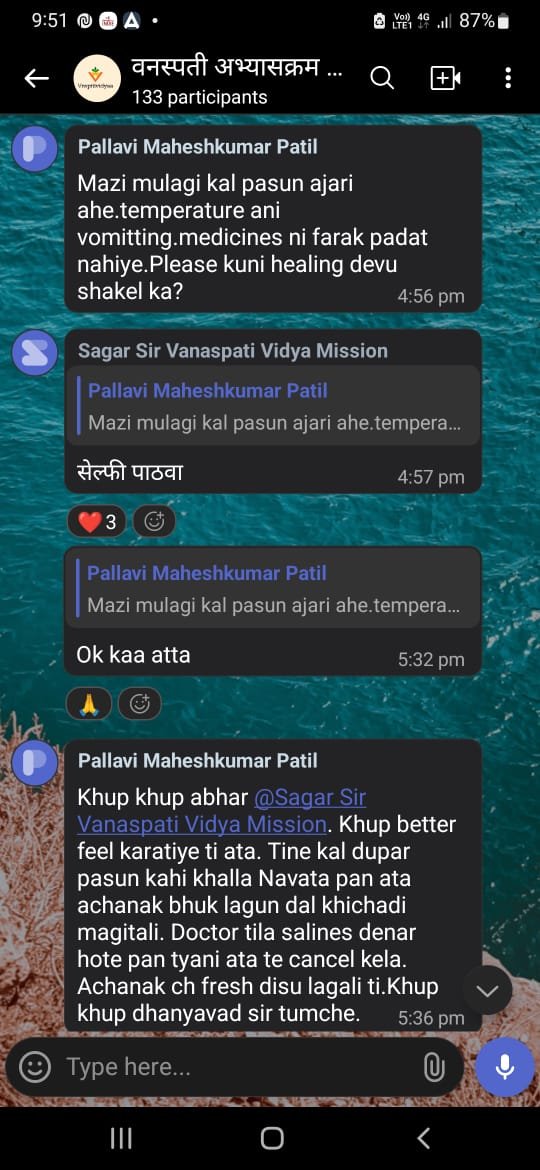Add reaction beside the folded hands emoji
This screenshot has width=540, height=1170.
tap(139, 704)
